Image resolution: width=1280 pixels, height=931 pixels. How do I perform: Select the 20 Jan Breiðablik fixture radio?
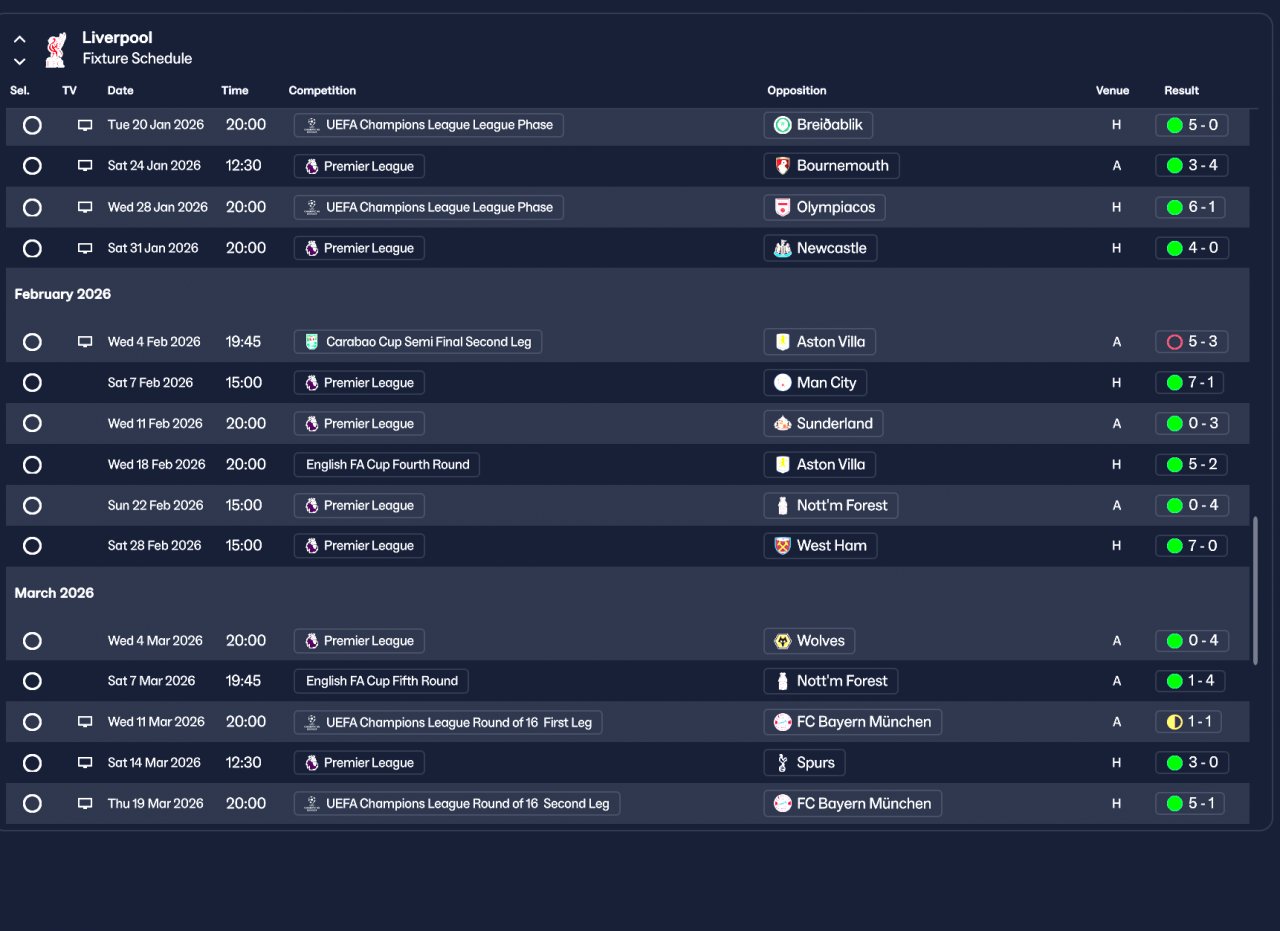pyautogui.click(x=32, y=125)
